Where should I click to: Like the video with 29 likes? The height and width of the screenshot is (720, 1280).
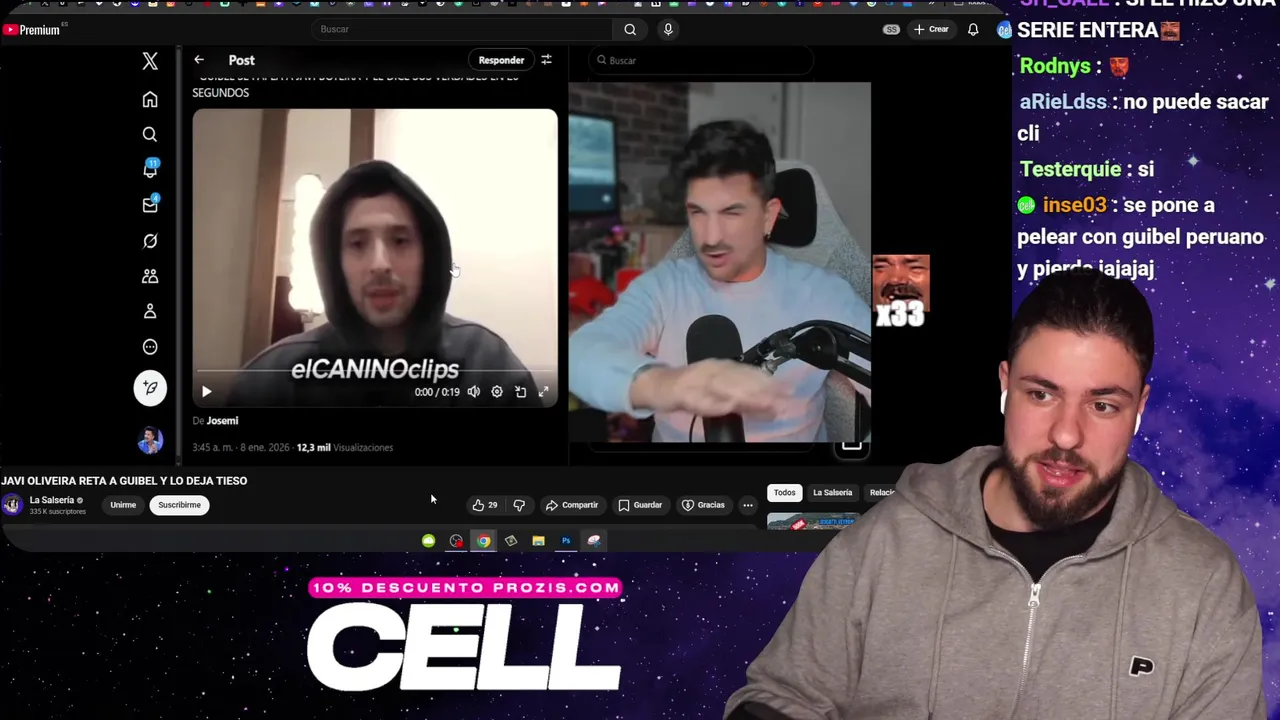485,505
